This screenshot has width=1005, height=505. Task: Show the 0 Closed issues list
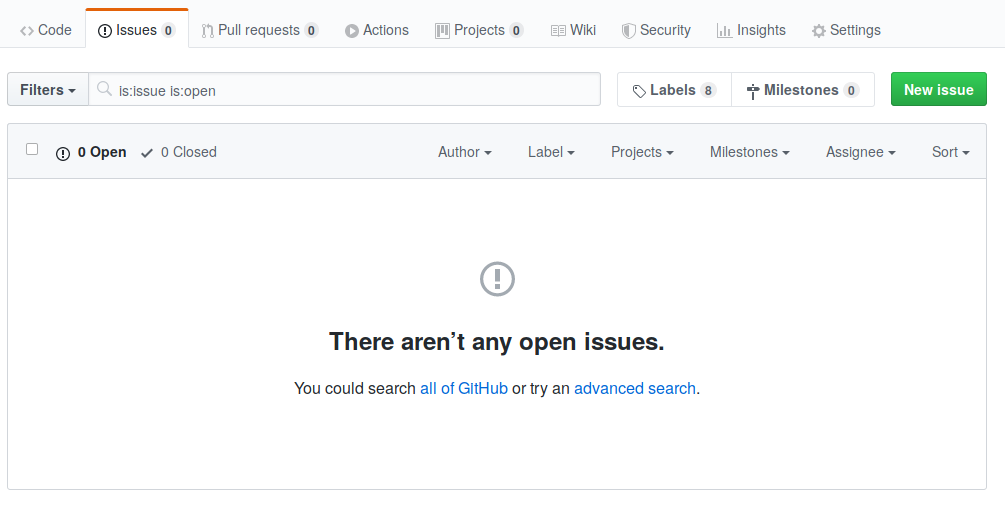(x=179, y=152)
